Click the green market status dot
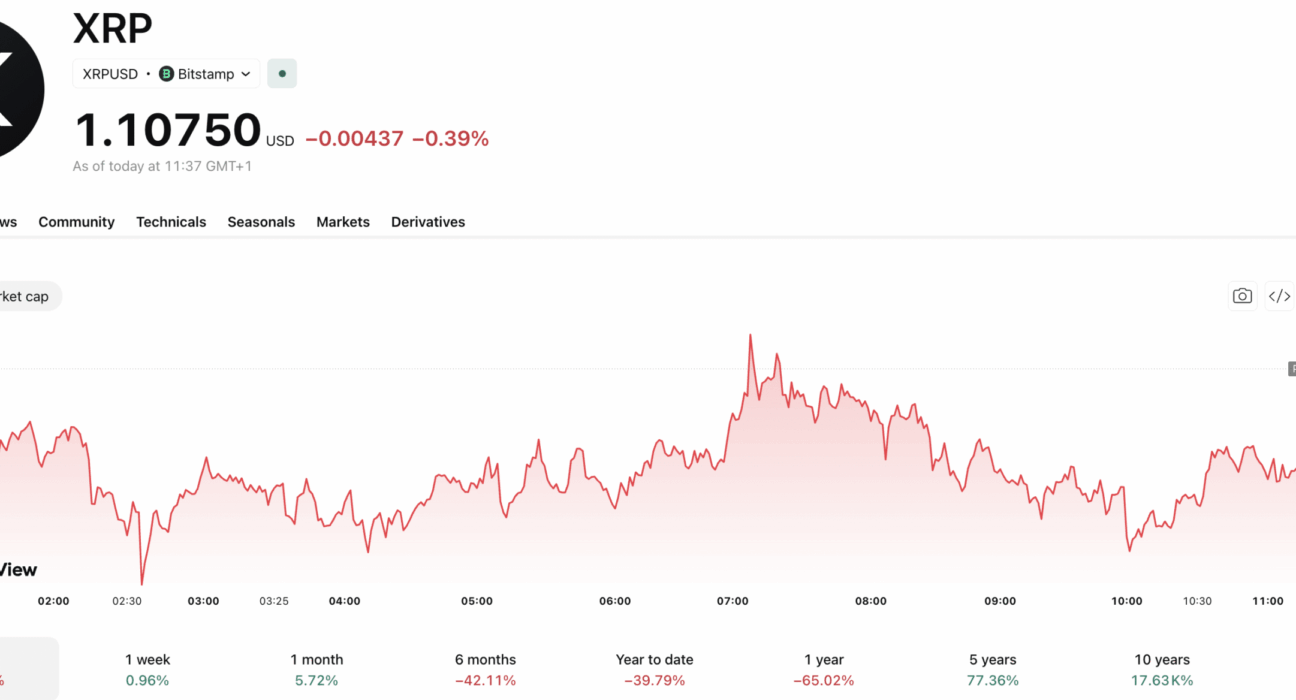This screenshot has height=700, width=1296. [x=282, y=74]
